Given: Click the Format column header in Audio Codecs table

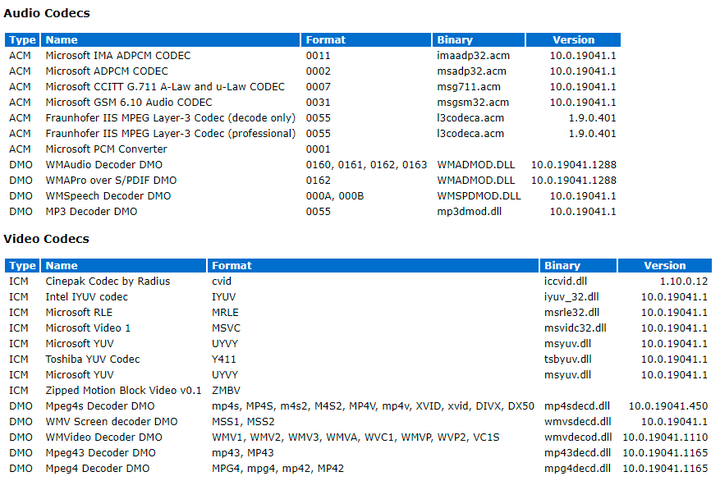Looking at the screenshot, I should pos(326,40).
